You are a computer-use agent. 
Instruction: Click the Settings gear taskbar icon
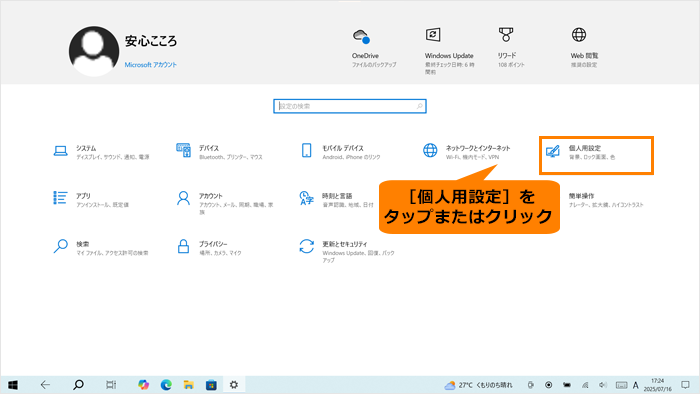coord(234,385)
